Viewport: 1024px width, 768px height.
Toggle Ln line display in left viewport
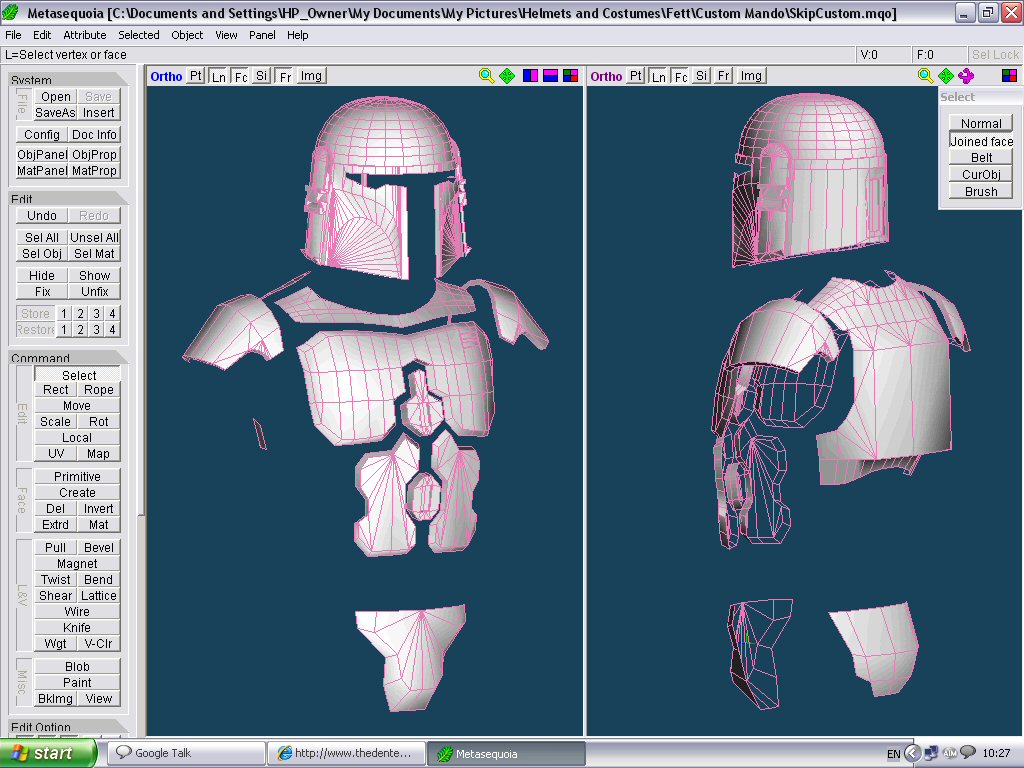point(218,76)
